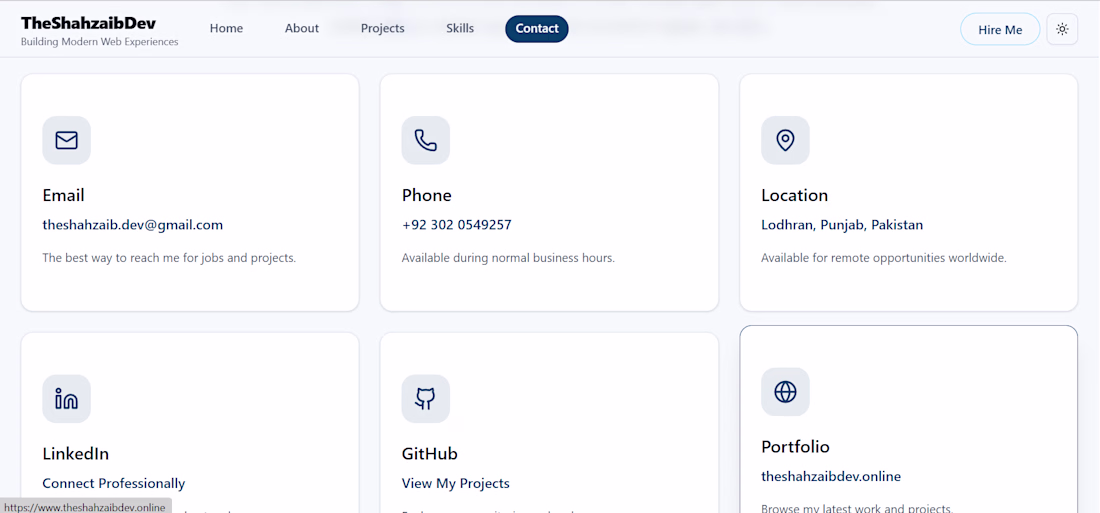Select the highlighted Contact nav item
Viewport: 1100px width, 513px height.
[537, 29]
